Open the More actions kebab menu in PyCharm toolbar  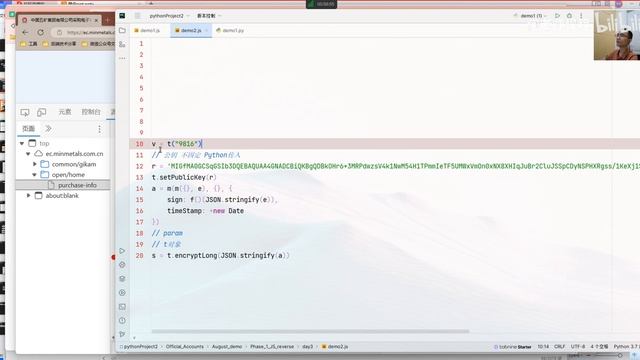coord(581,16)
